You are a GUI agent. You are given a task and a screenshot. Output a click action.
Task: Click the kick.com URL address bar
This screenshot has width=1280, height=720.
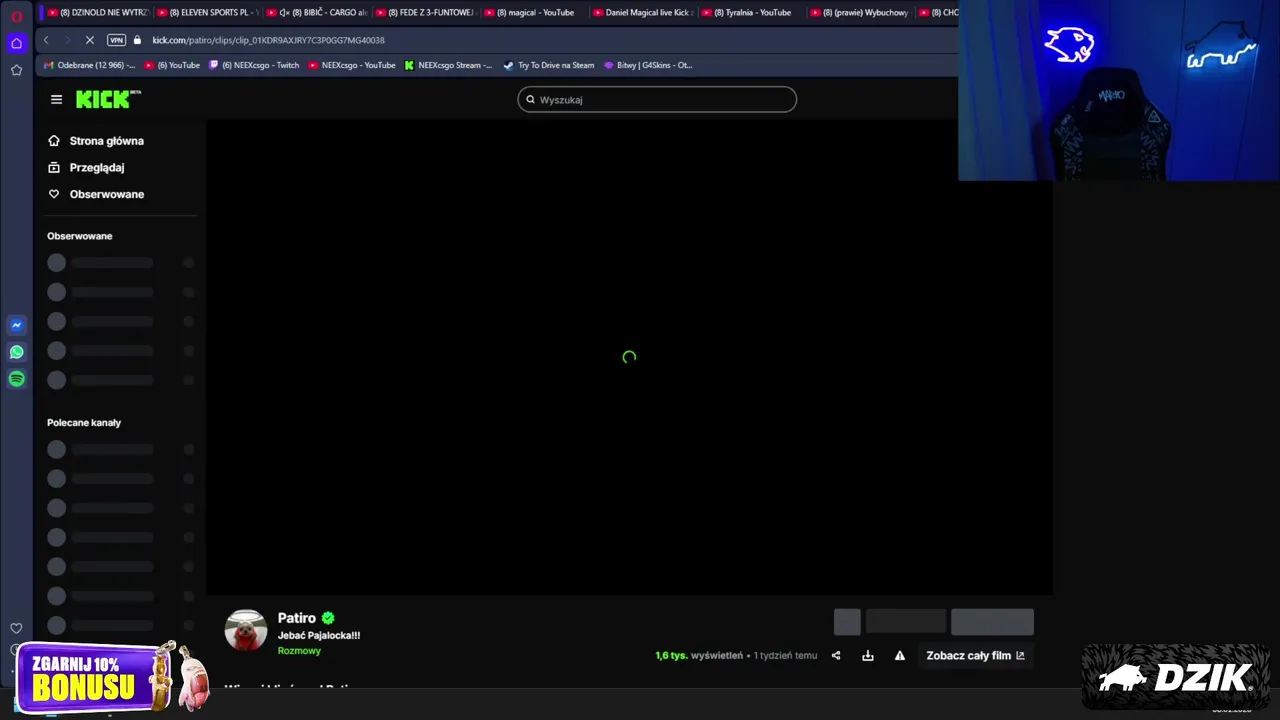click(x=268, y=40)
